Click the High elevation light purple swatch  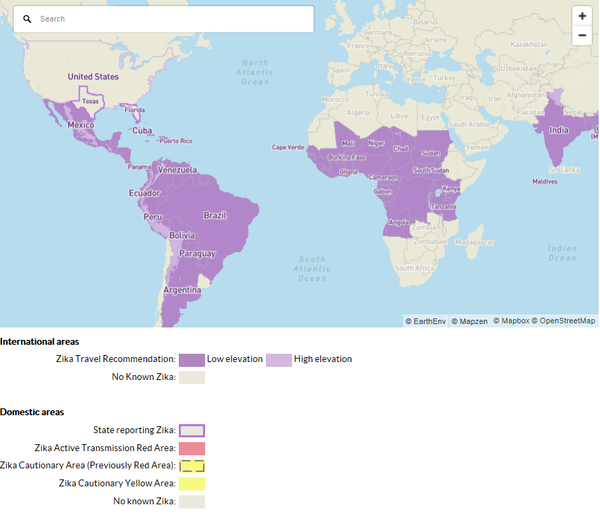(278, 359)
